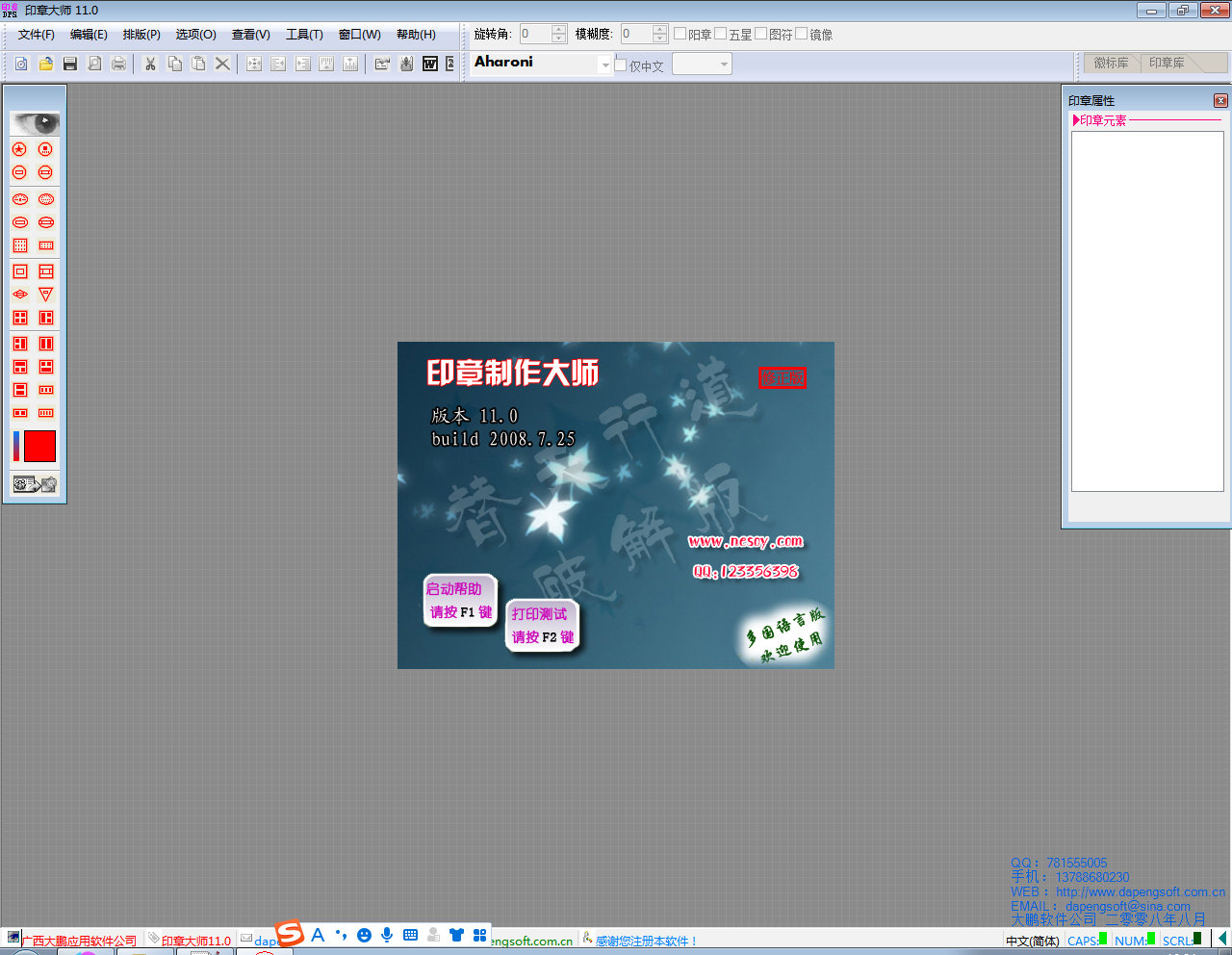
Task: Click the 感谢您注册本软件 status message
Action: click(645, 941)
